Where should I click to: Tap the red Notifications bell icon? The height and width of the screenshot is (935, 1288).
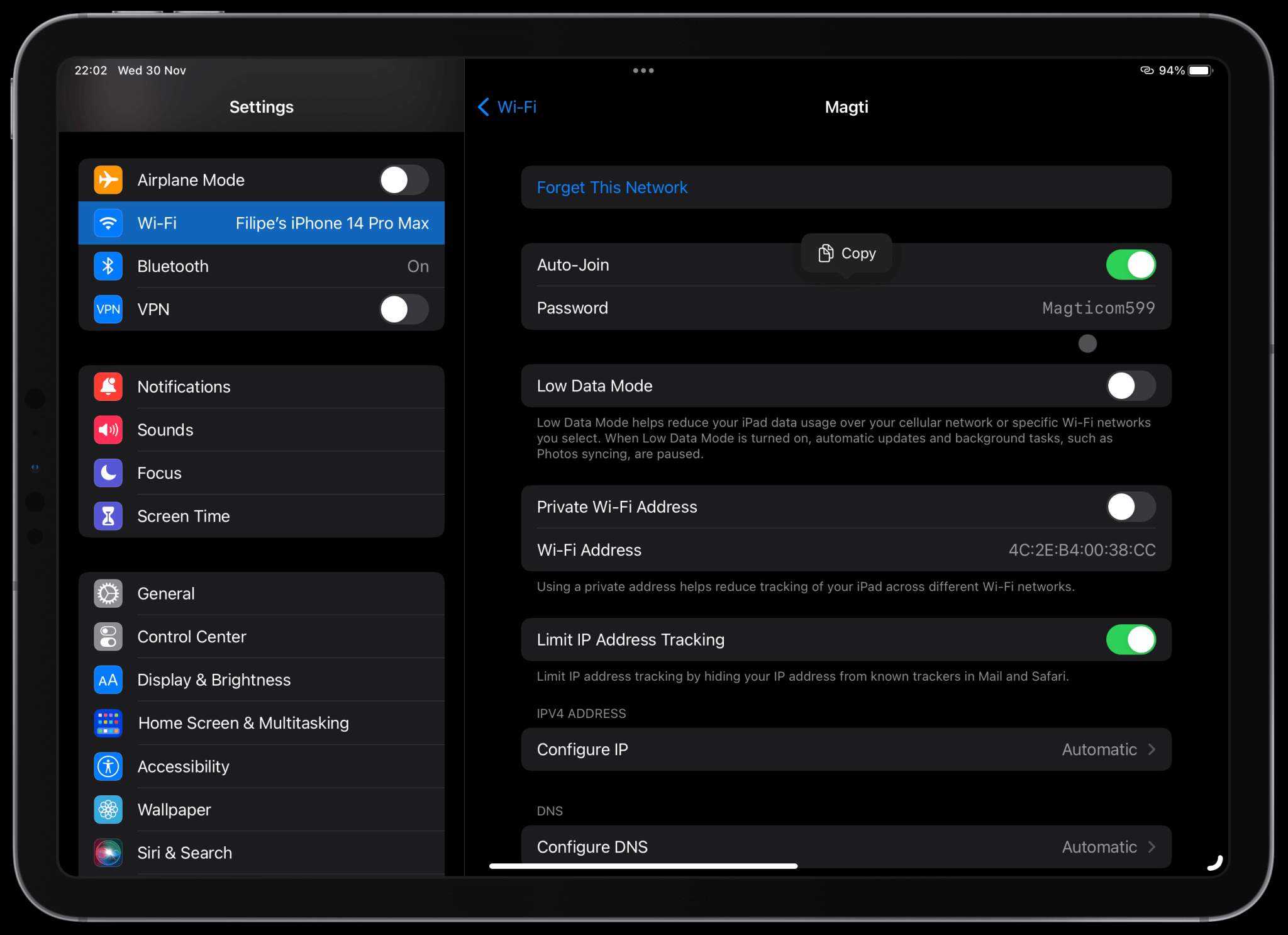108,386
